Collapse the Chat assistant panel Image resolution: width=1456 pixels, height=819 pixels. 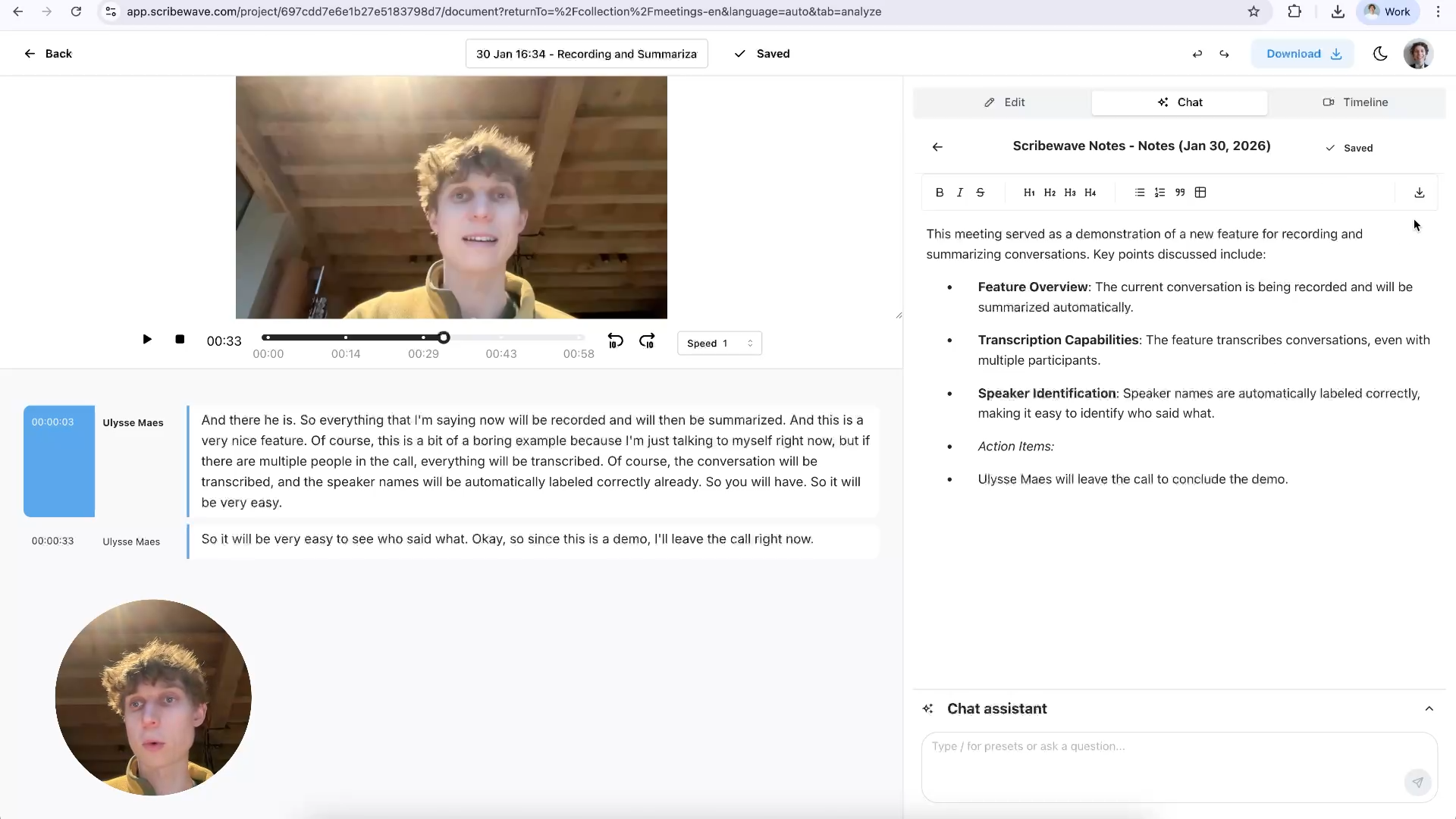(x=1429, y=708)
